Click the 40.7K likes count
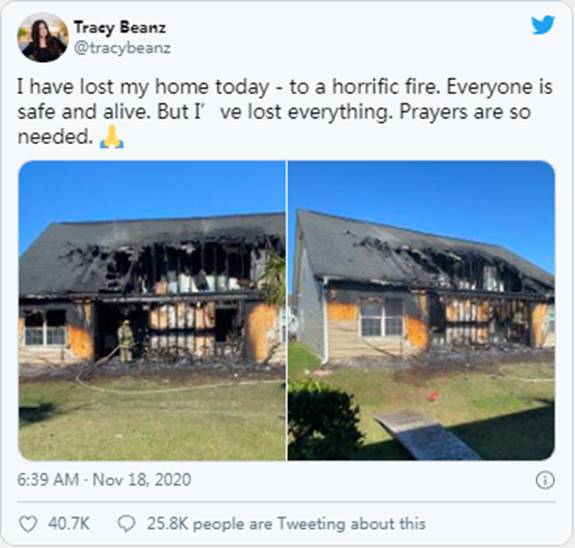575x548 pixels. tap(69, 524)
